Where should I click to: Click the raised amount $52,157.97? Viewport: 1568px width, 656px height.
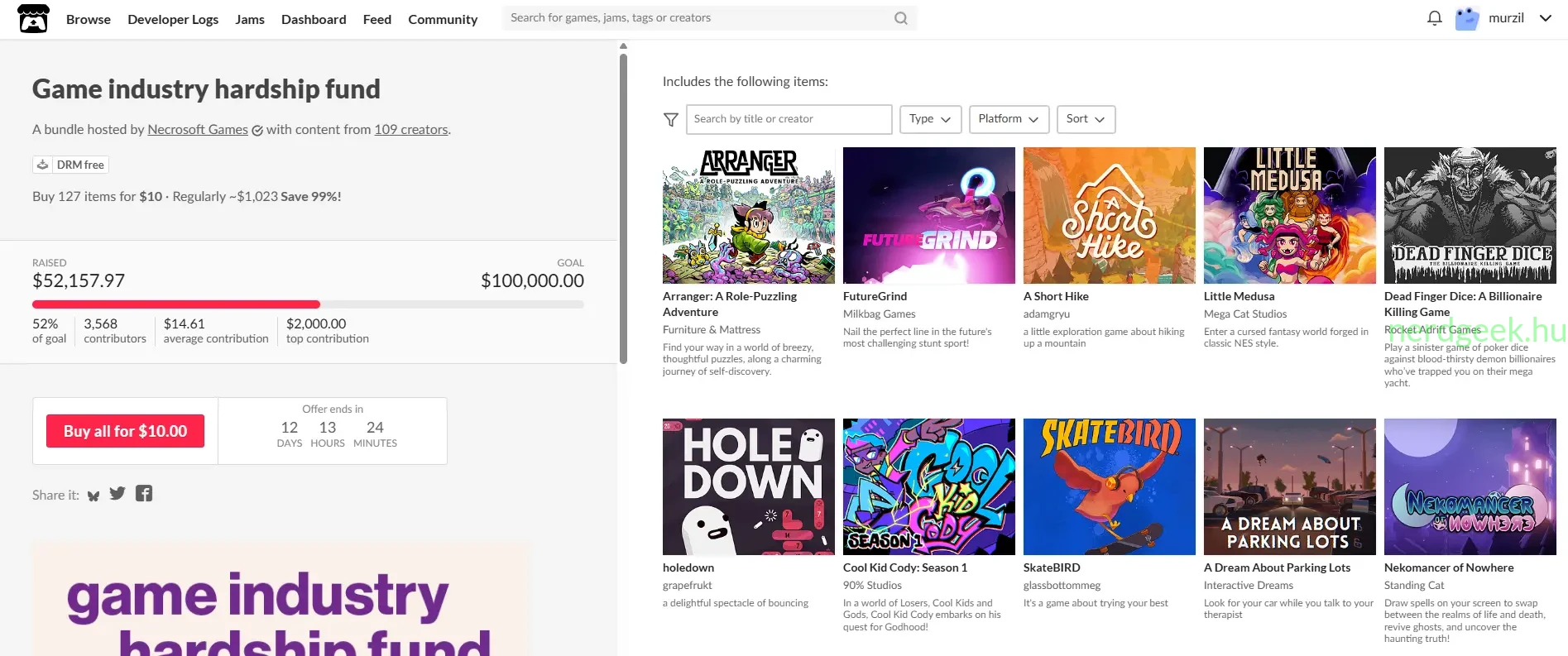click(79, 281)
